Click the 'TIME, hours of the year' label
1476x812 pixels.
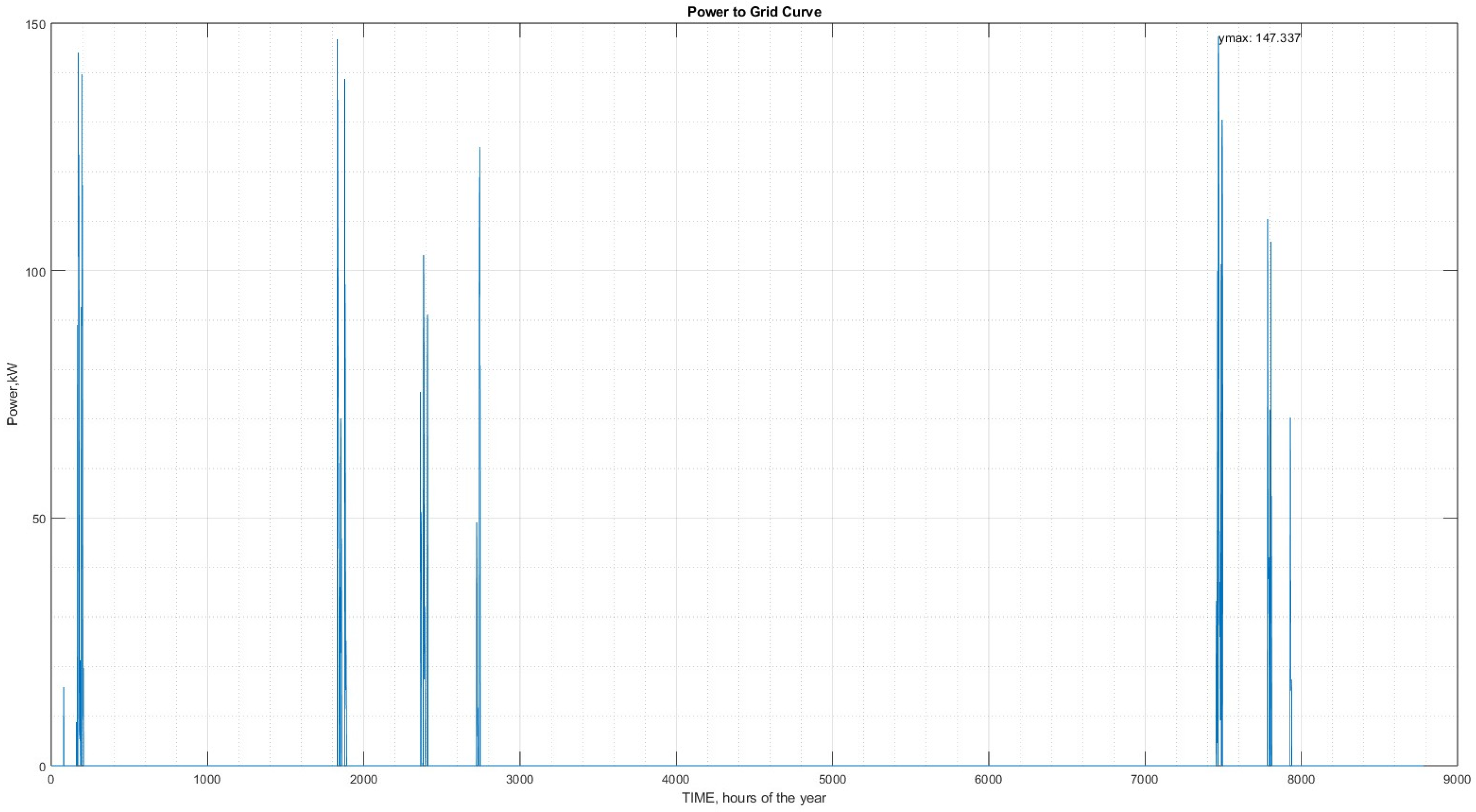click(x=754, y=797)
